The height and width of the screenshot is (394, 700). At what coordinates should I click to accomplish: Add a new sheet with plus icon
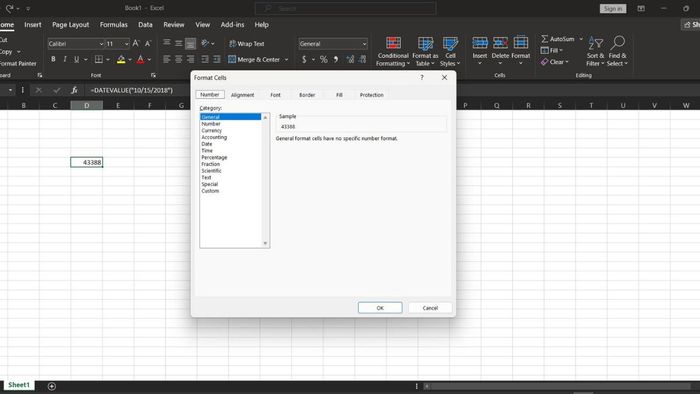point(52,386)
